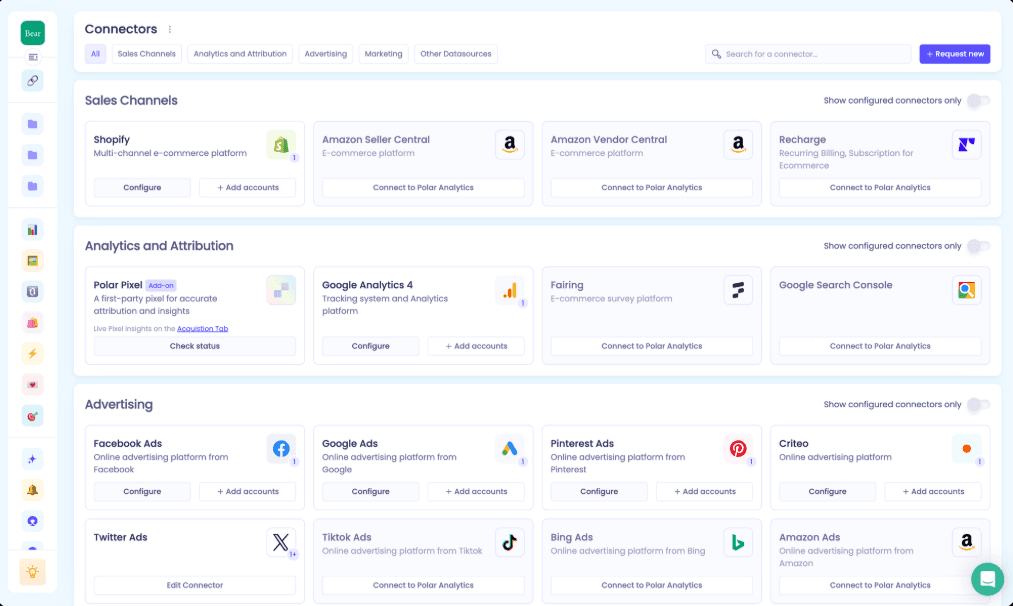Select the Other Datasources filter tab
This screenshot has width=1013, height=606.
click(x=455, y=54)
